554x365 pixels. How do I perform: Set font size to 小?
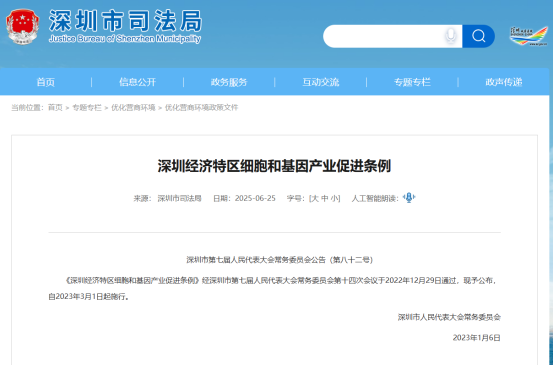point(334,198)
